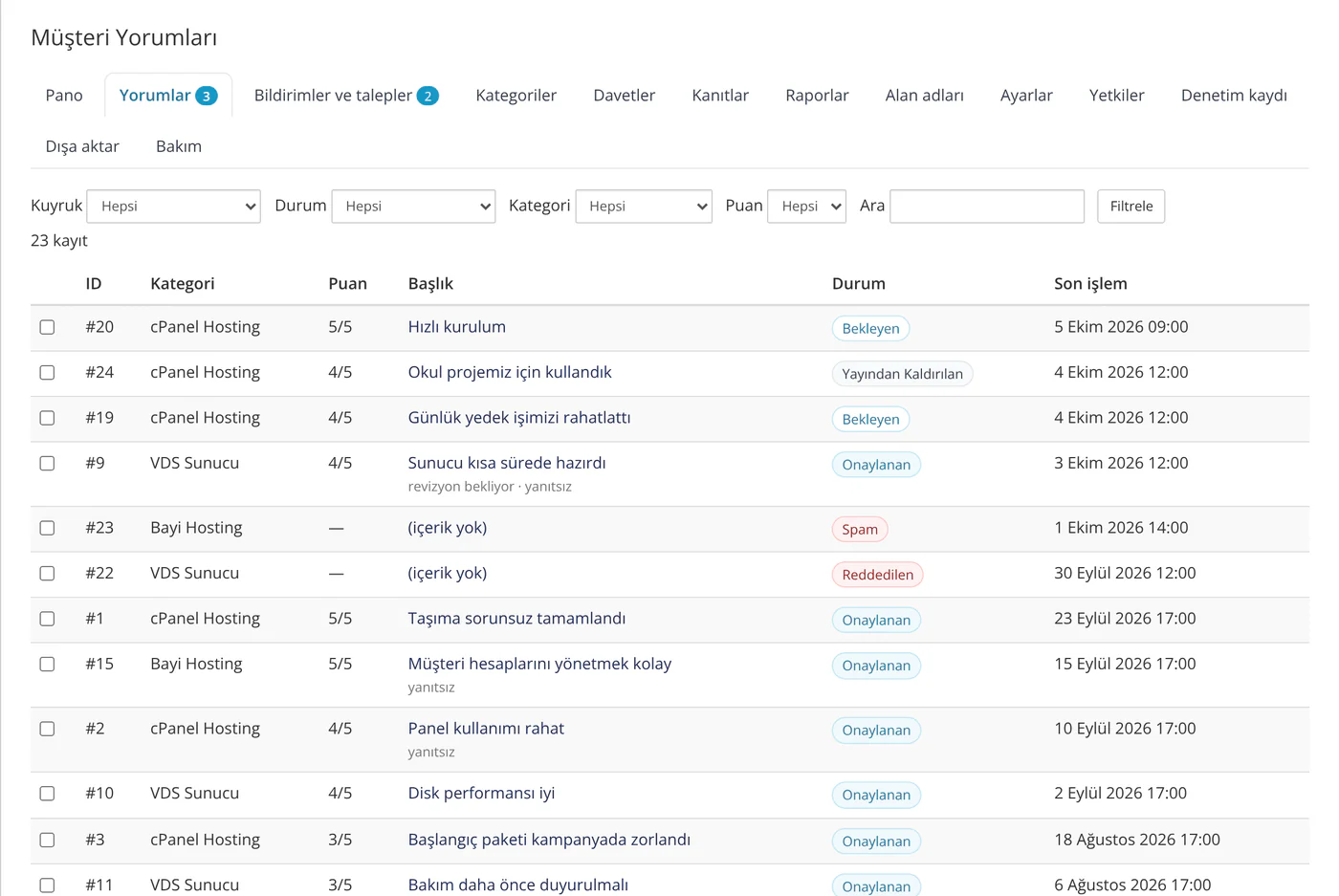Expand the Durum filter dropdown
The height and width of the screenshot is (896, 1339).
tap(413, 207)
